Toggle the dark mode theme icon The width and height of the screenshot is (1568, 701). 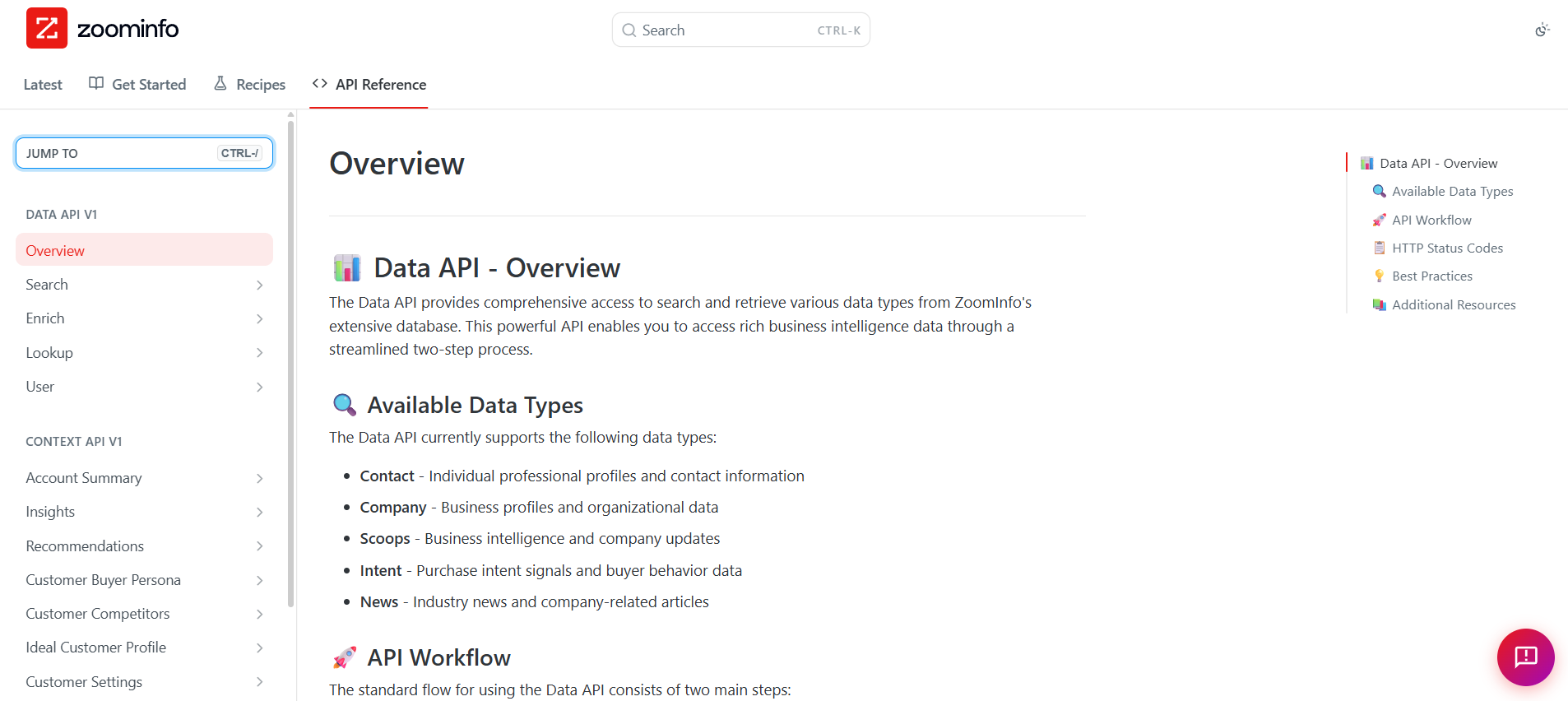1542,30
